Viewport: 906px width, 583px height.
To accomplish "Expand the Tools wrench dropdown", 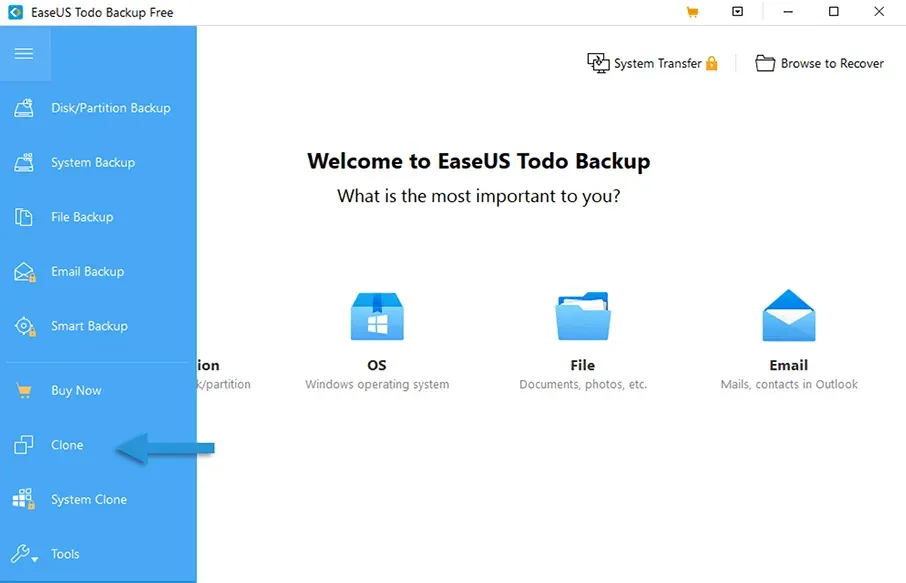I will click(24, 554).
